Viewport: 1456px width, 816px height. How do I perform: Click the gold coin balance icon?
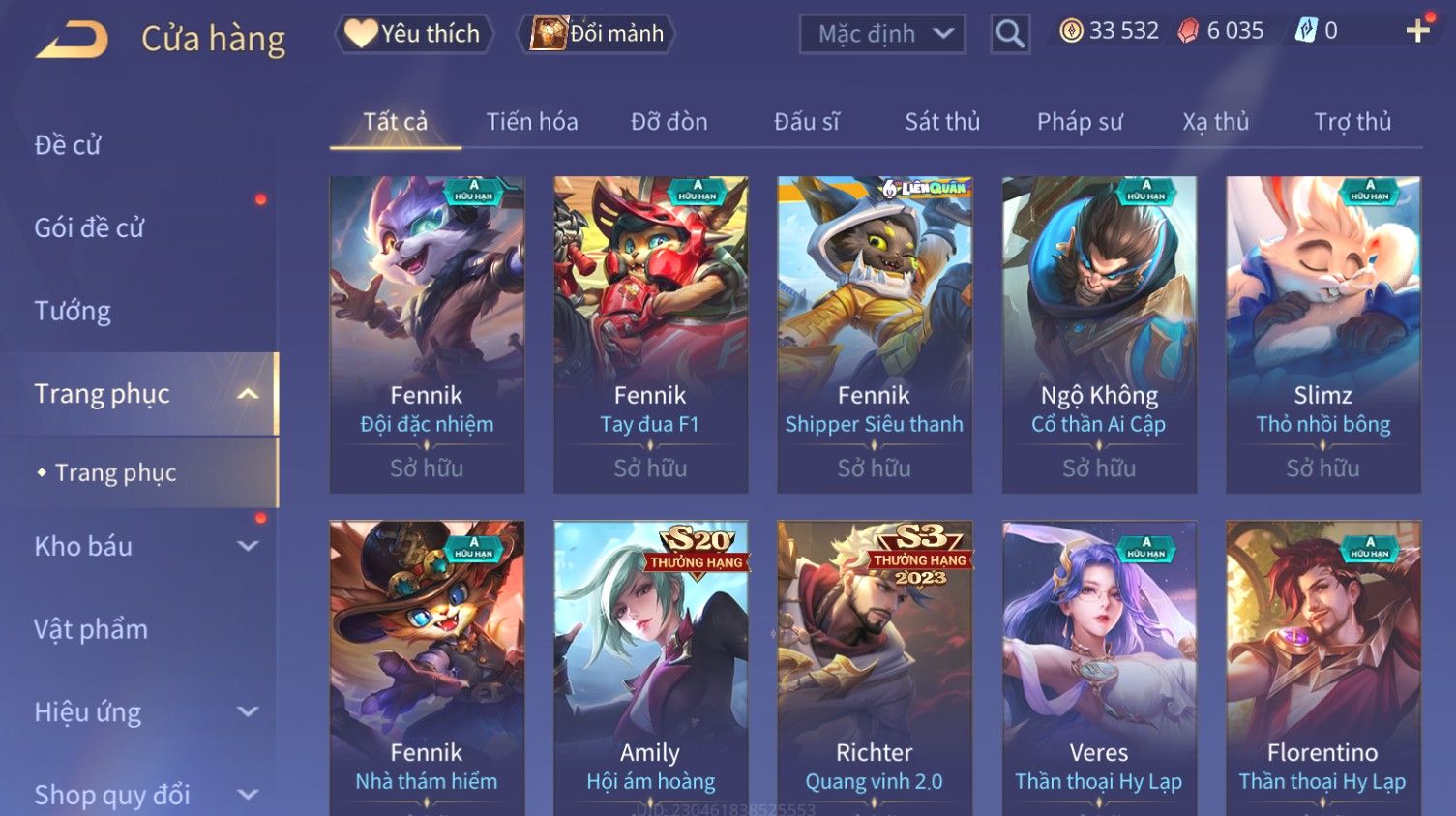(1071, 31)
